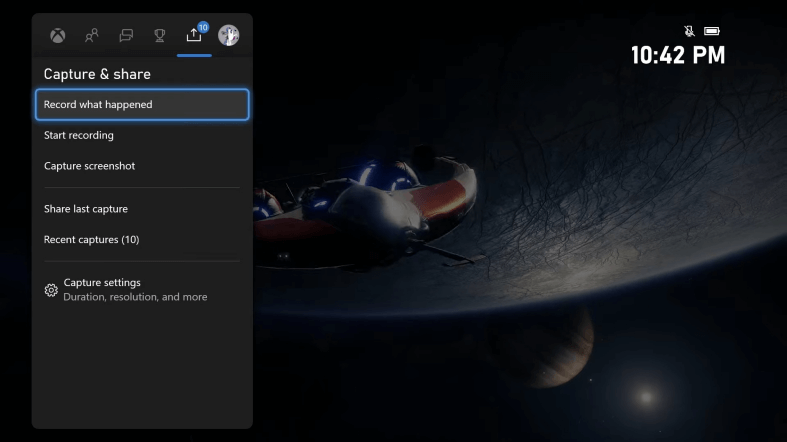This screenshot has height=442, width=787.
Task: Choose Capture screenshot
Action: tap(142, 166)
